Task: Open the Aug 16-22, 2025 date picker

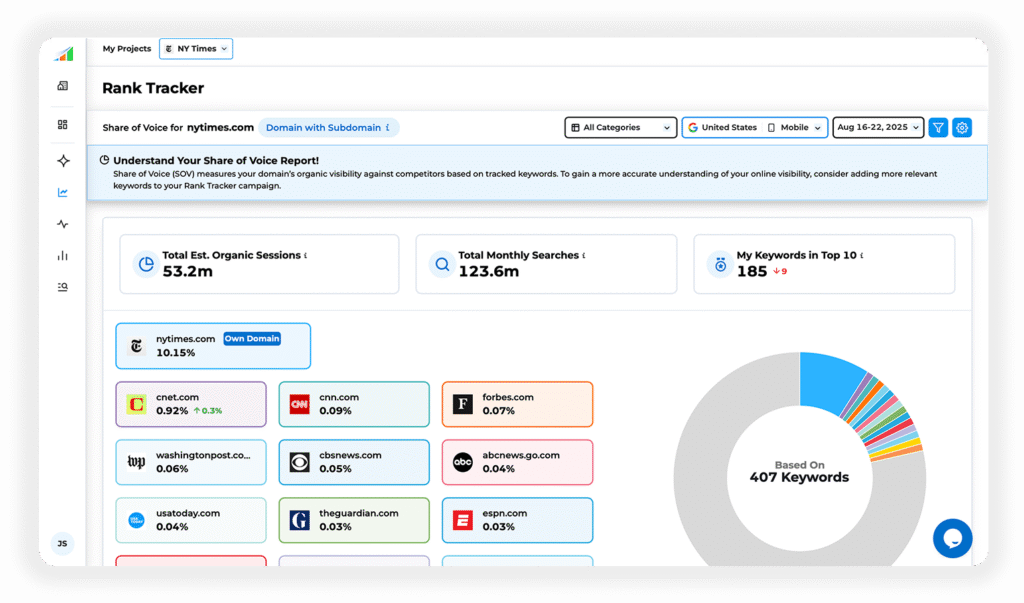Action: (x=878, y=128)
